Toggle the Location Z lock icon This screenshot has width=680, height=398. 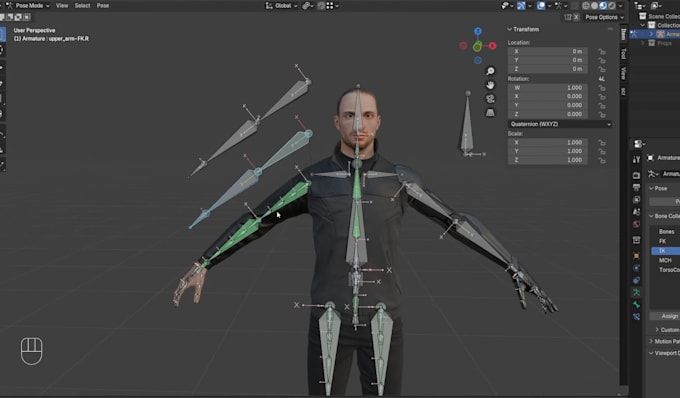tap(602, 69)
